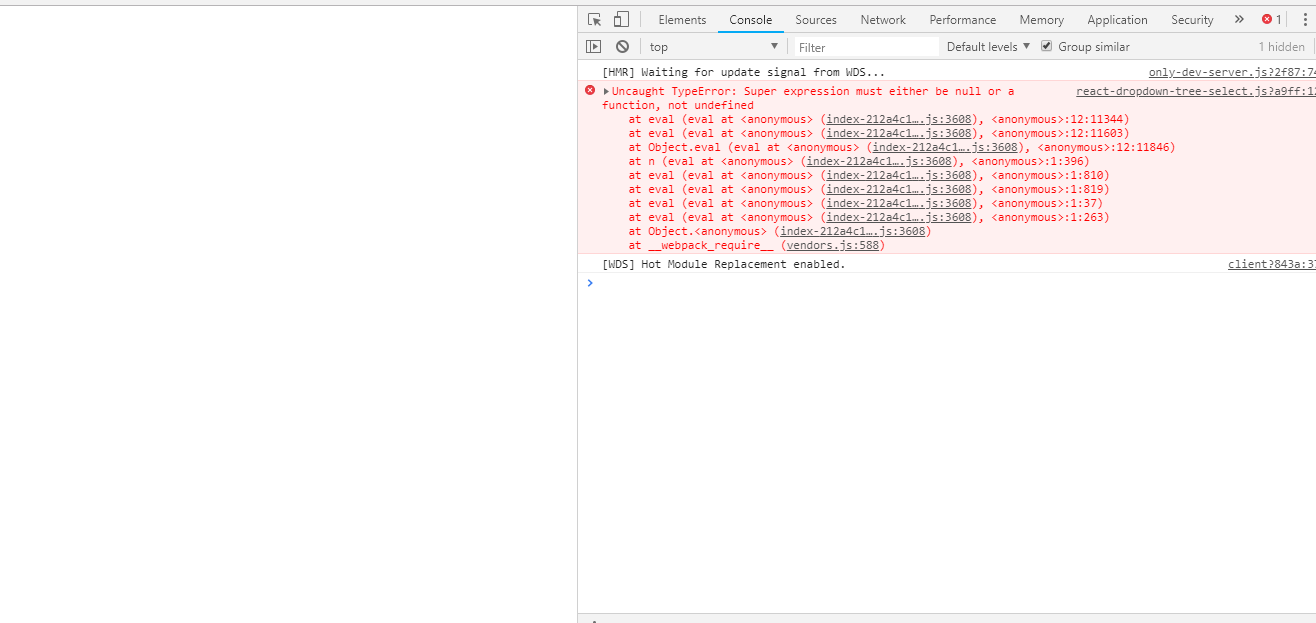Open the Sources tab
This screenshot has height=623, width=1316.
816,20
